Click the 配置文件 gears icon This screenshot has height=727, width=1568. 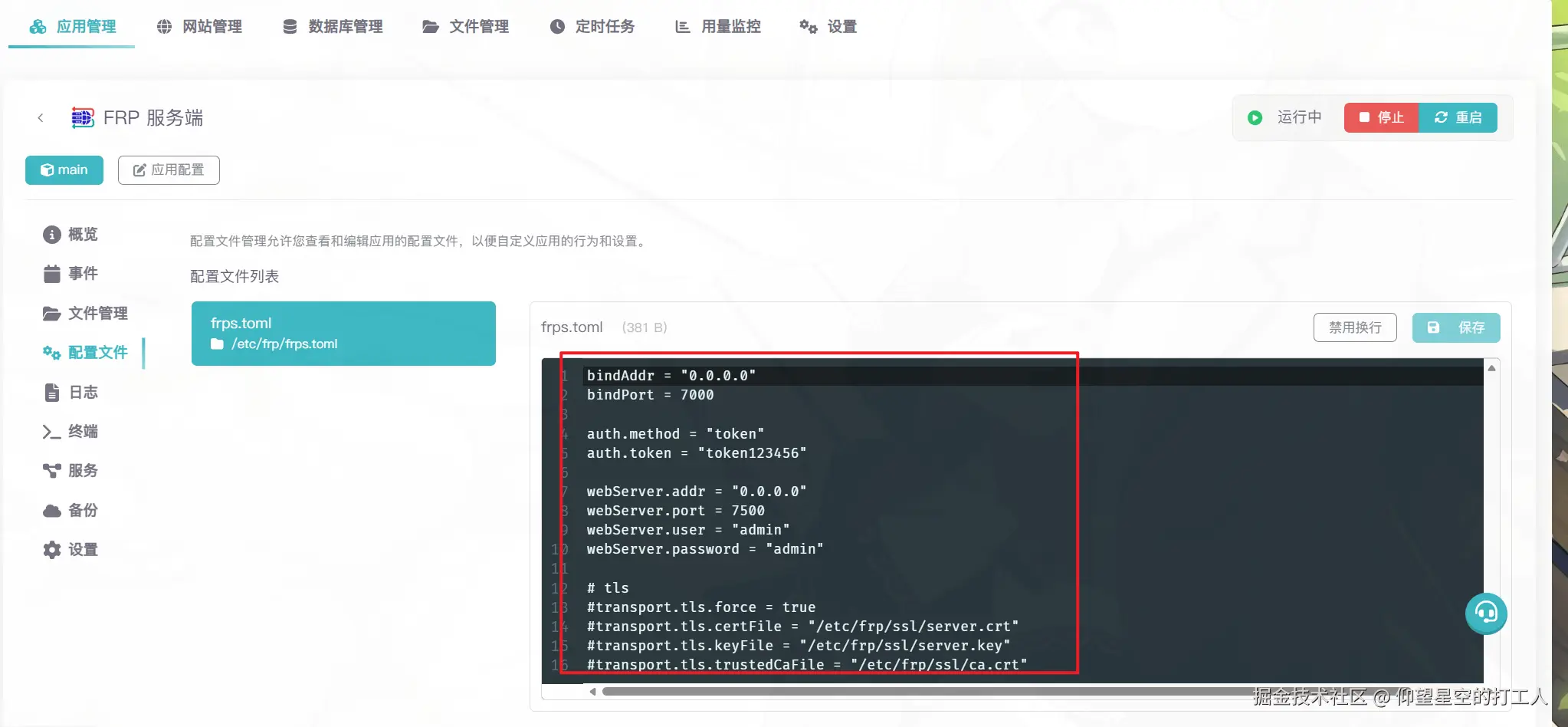(51, 353)
